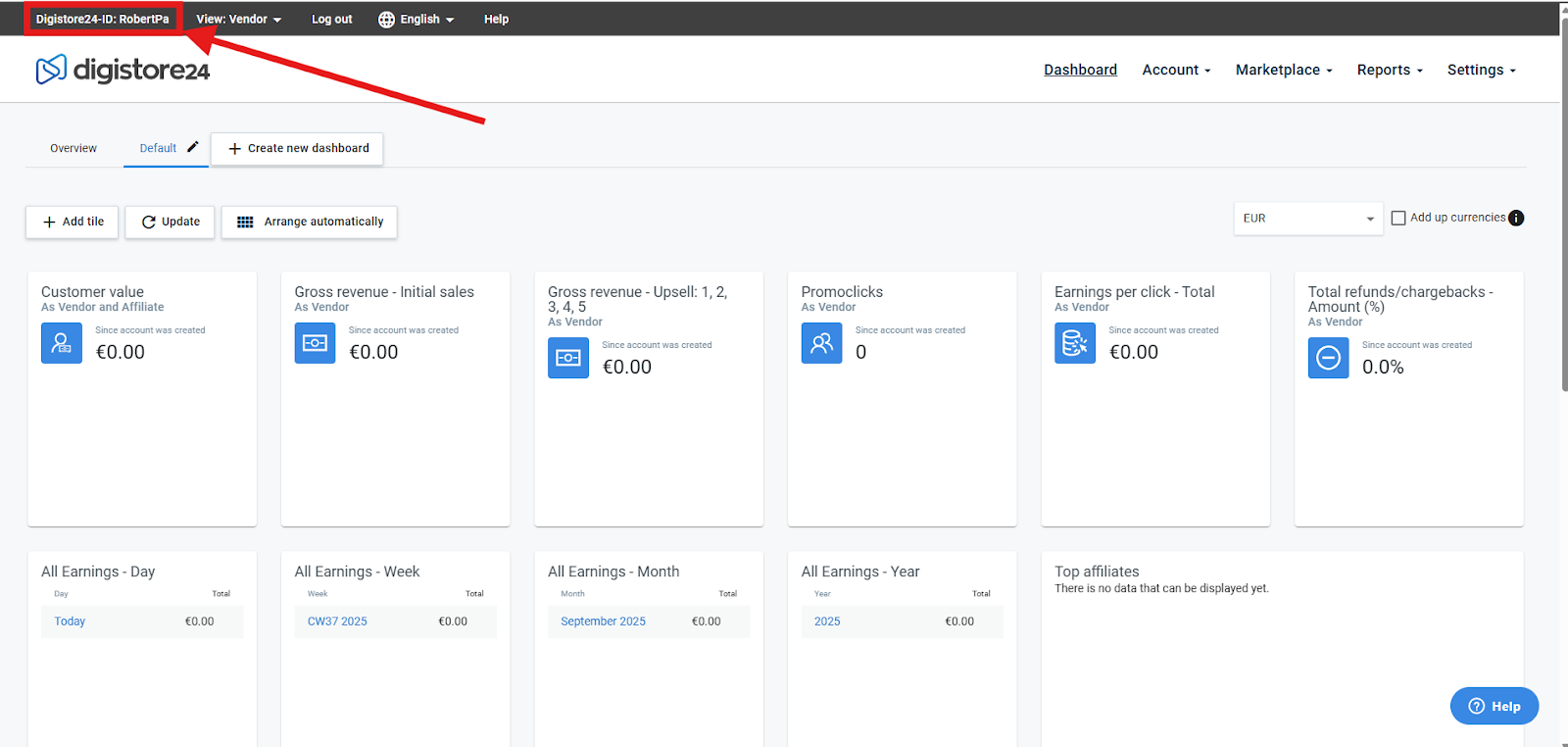Image resolution: width=1568 pixels, height=747 pixels.
Task: Open the English language dropdown
Action: coord(416,20)
